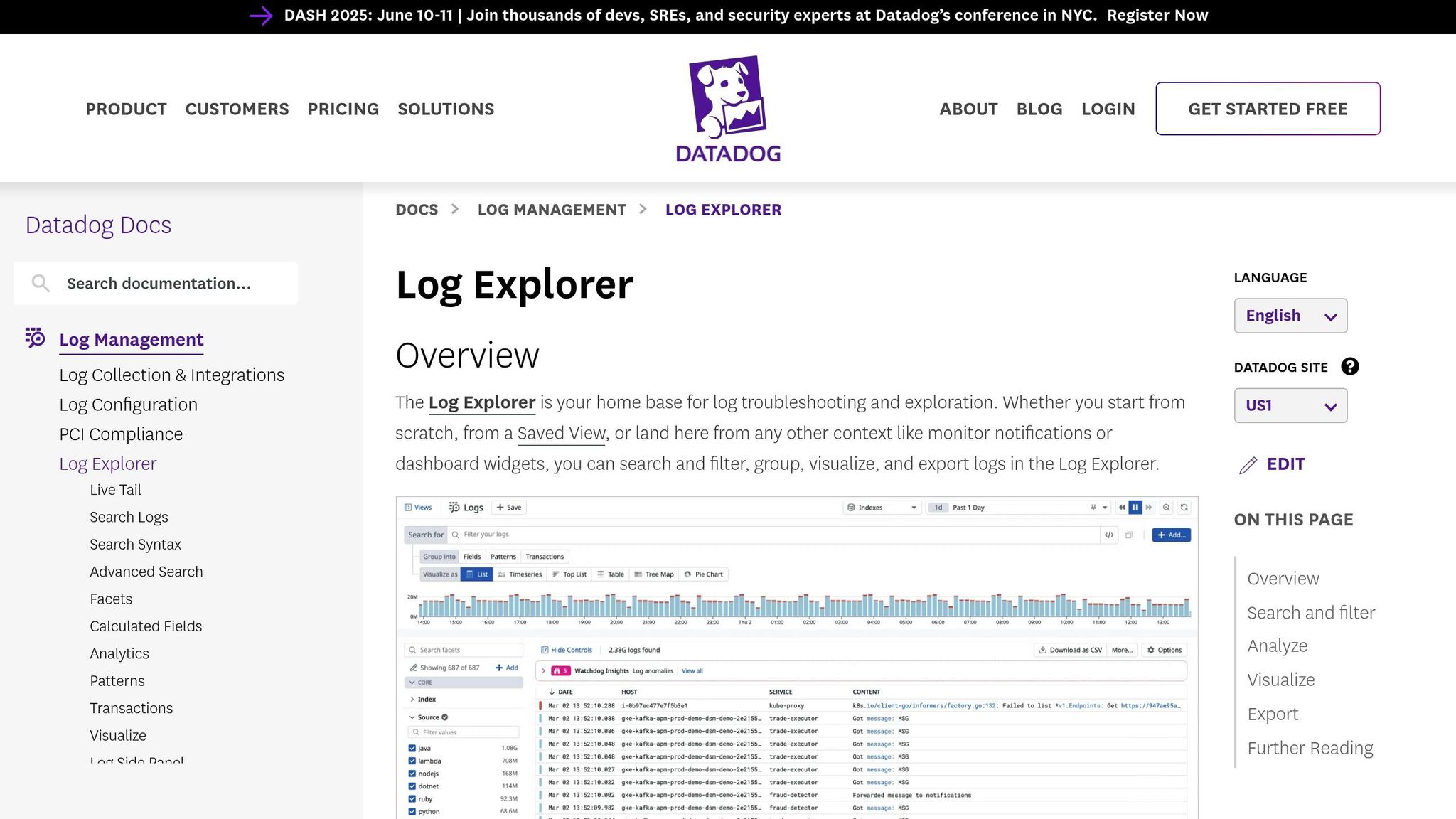Click the Saved View link
The height and width of the screenshot is (819, 1456).
tap(561, 433)
